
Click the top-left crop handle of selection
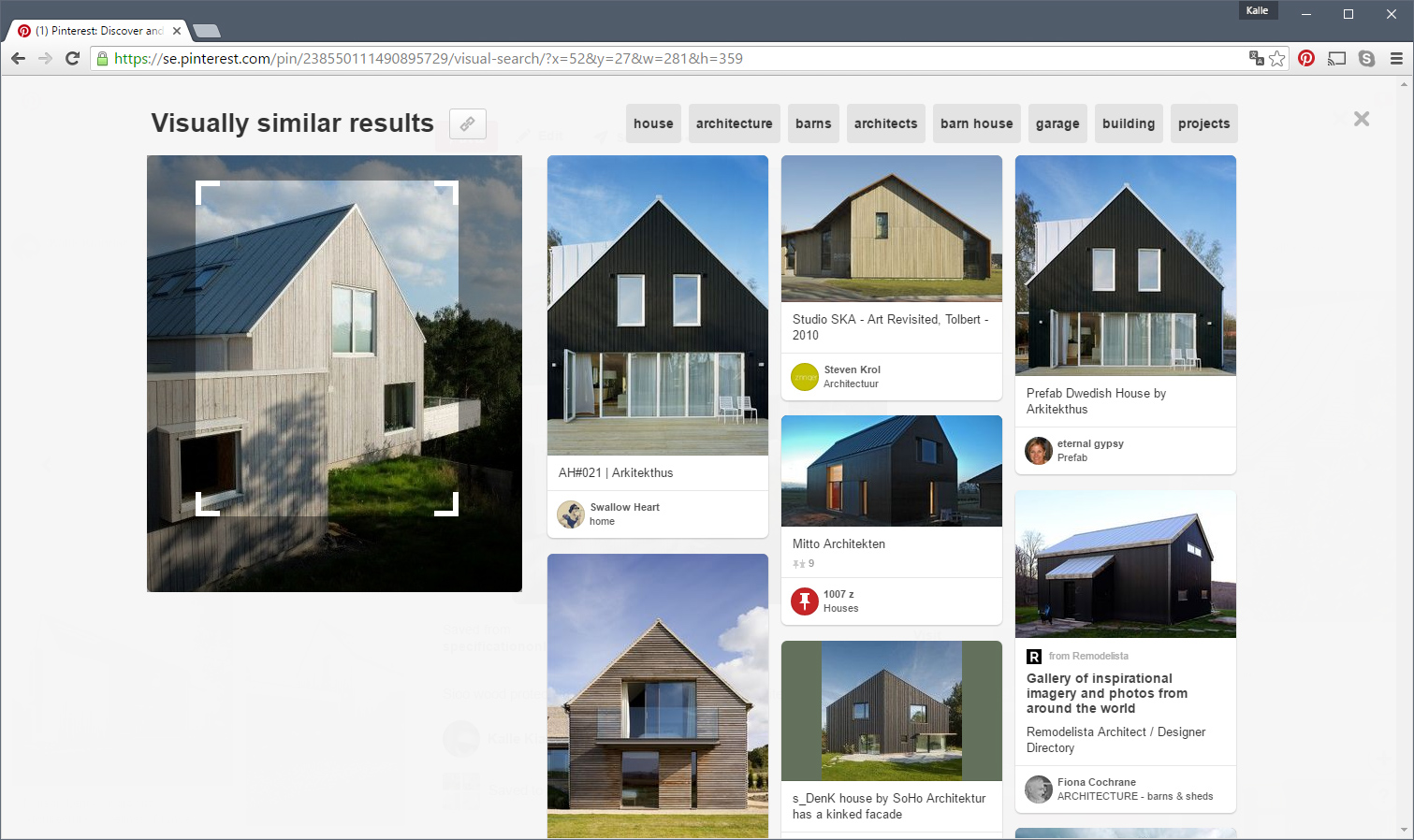pyautogui.click(x=207, y=193)
